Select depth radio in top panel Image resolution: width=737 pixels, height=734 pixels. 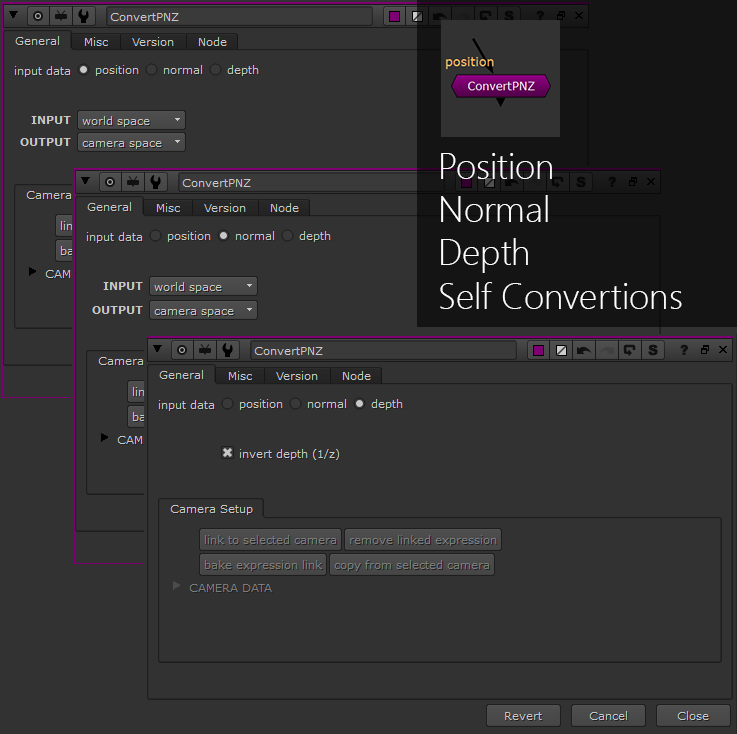[x=215, y=70]
